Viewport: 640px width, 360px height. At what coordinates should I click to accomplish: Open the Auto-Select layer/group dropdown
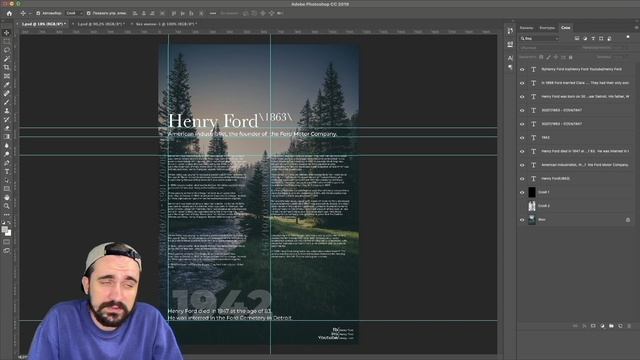pyautogui.click(x=74, y=13)
